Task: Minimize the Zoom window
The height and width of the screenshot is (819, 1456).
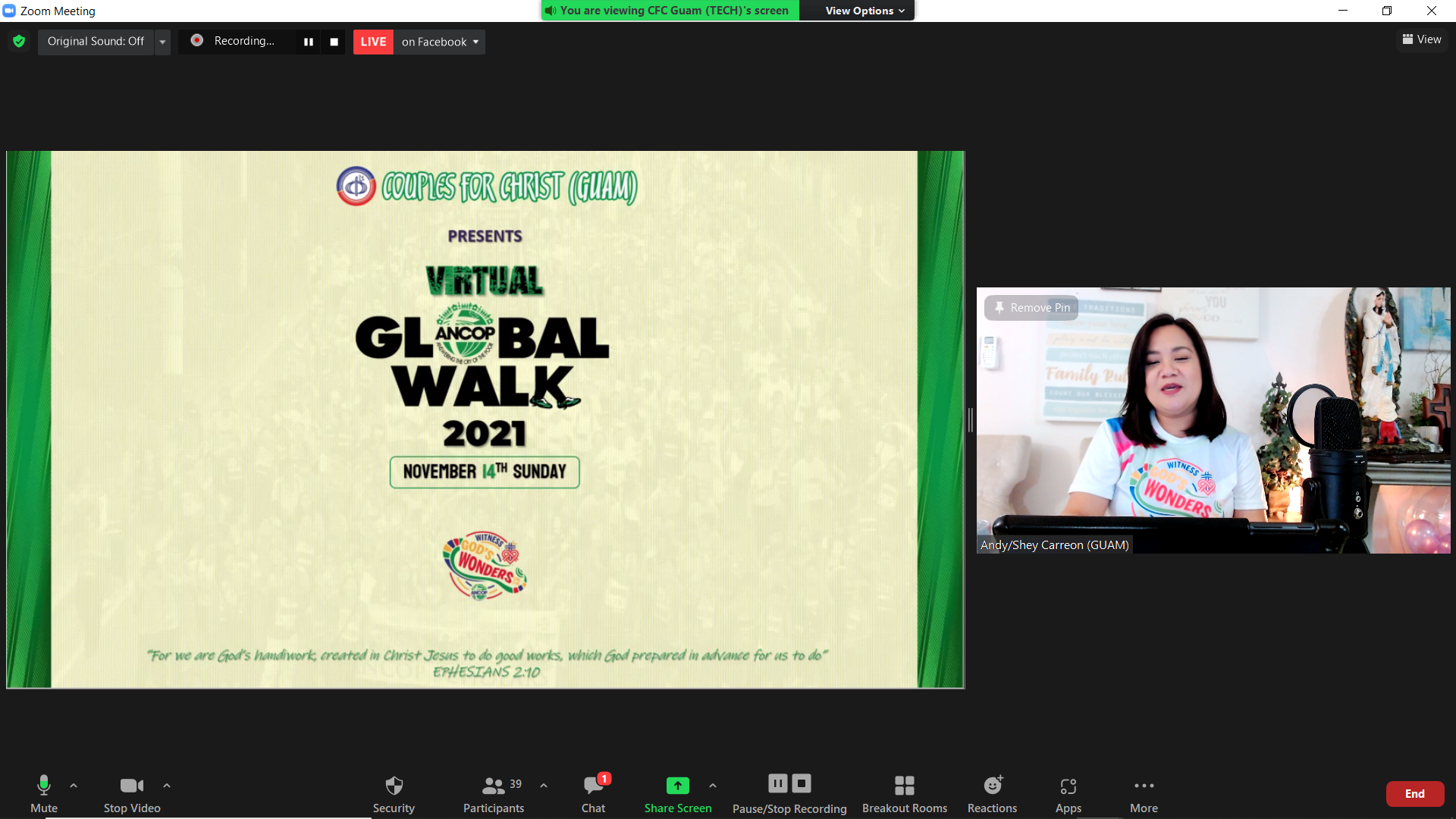Action: point(1343,11)
